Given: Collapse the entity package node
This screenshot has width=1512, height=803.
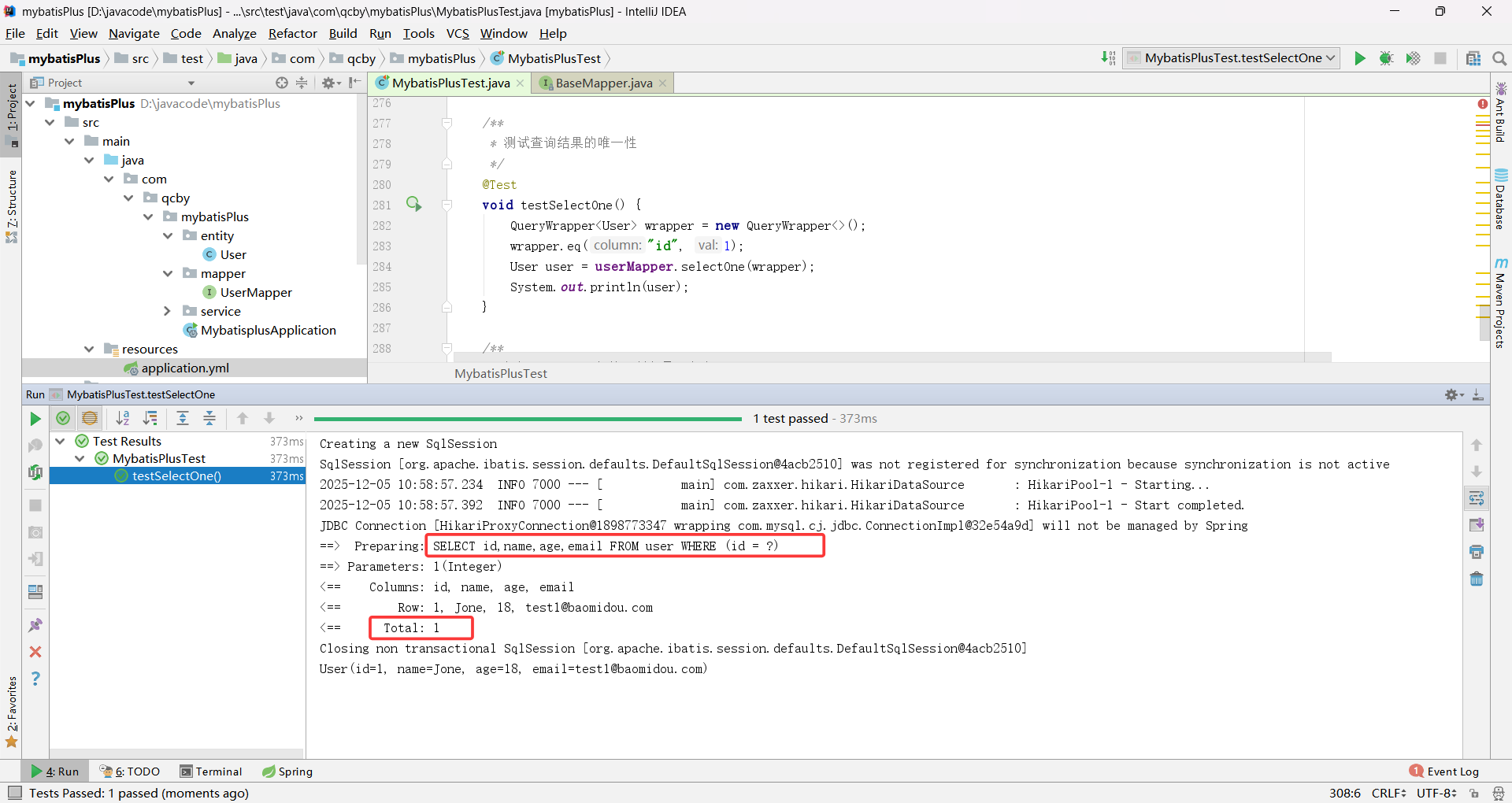Looking at the screenshot, I should [x=168, y=235].
